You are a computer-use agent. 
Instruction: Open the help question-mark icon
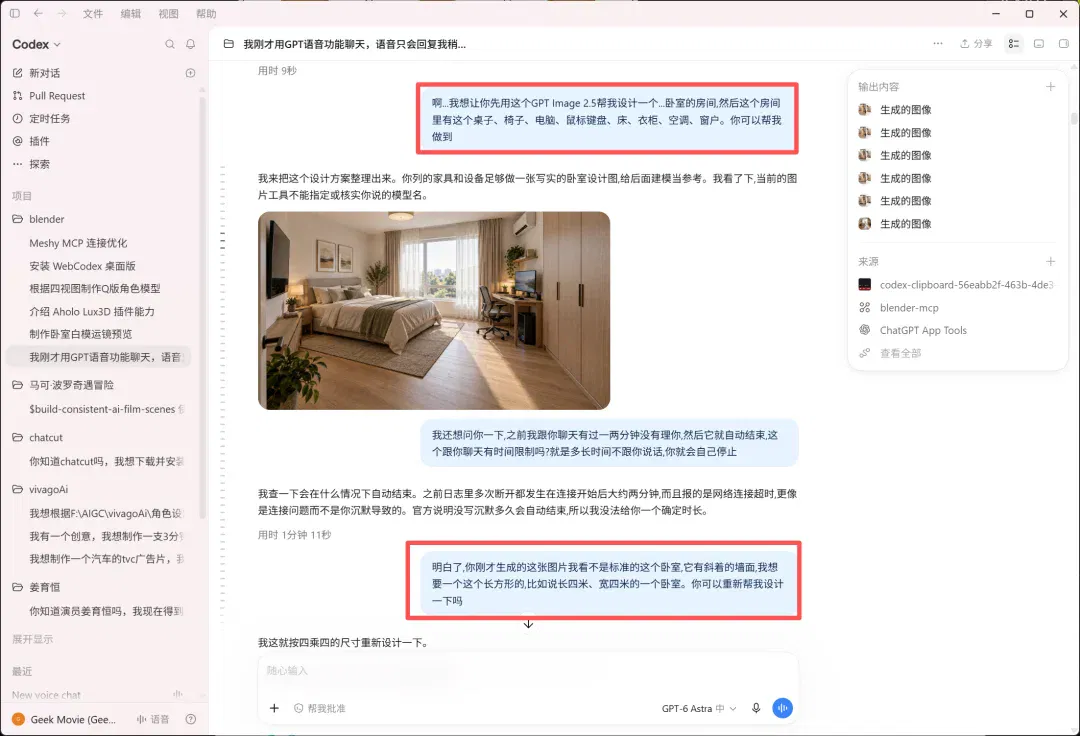[191, 719]
